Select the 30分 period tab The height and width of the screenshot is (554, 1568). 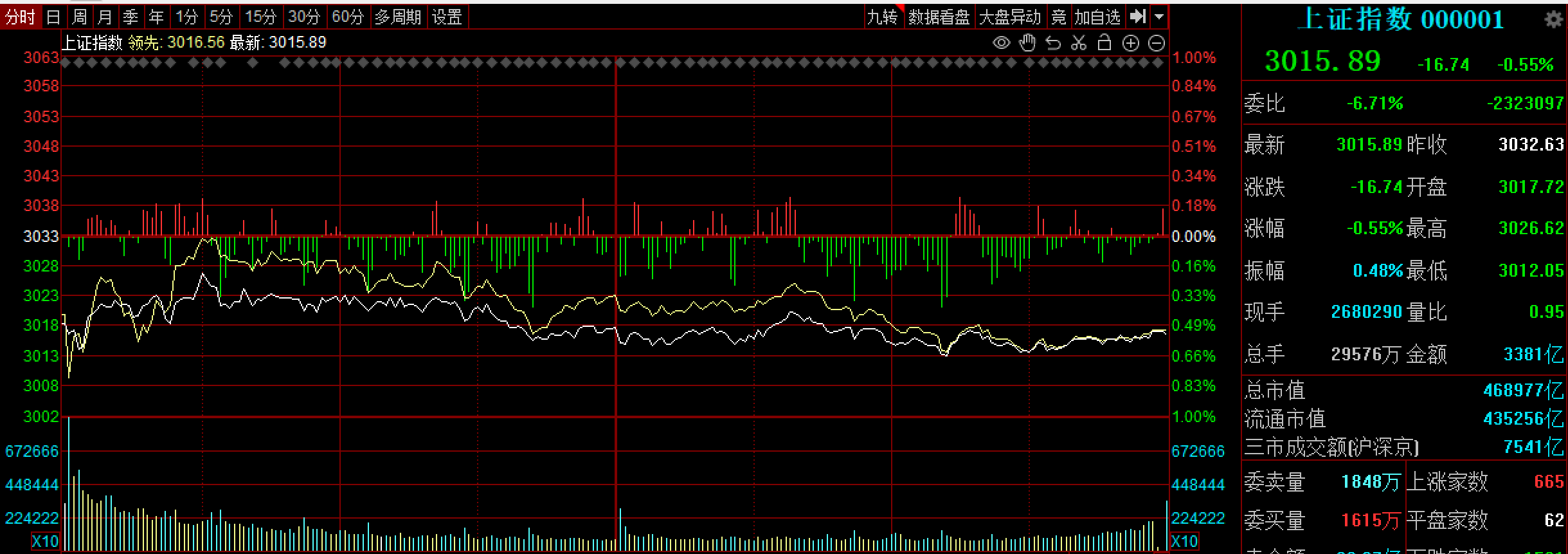[303, 17]
